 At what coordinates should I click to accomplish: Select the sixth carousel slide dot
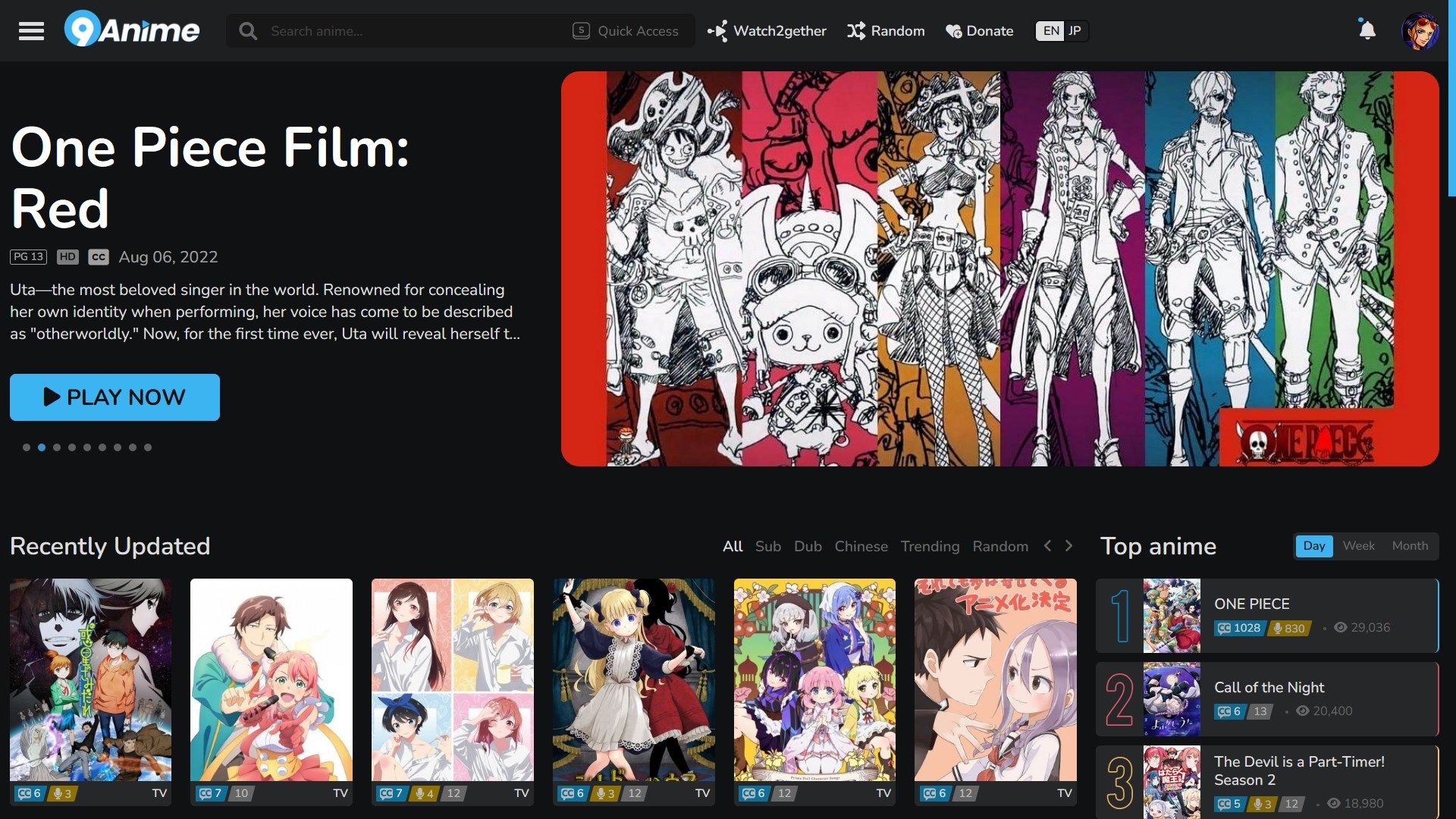point(102,447)
